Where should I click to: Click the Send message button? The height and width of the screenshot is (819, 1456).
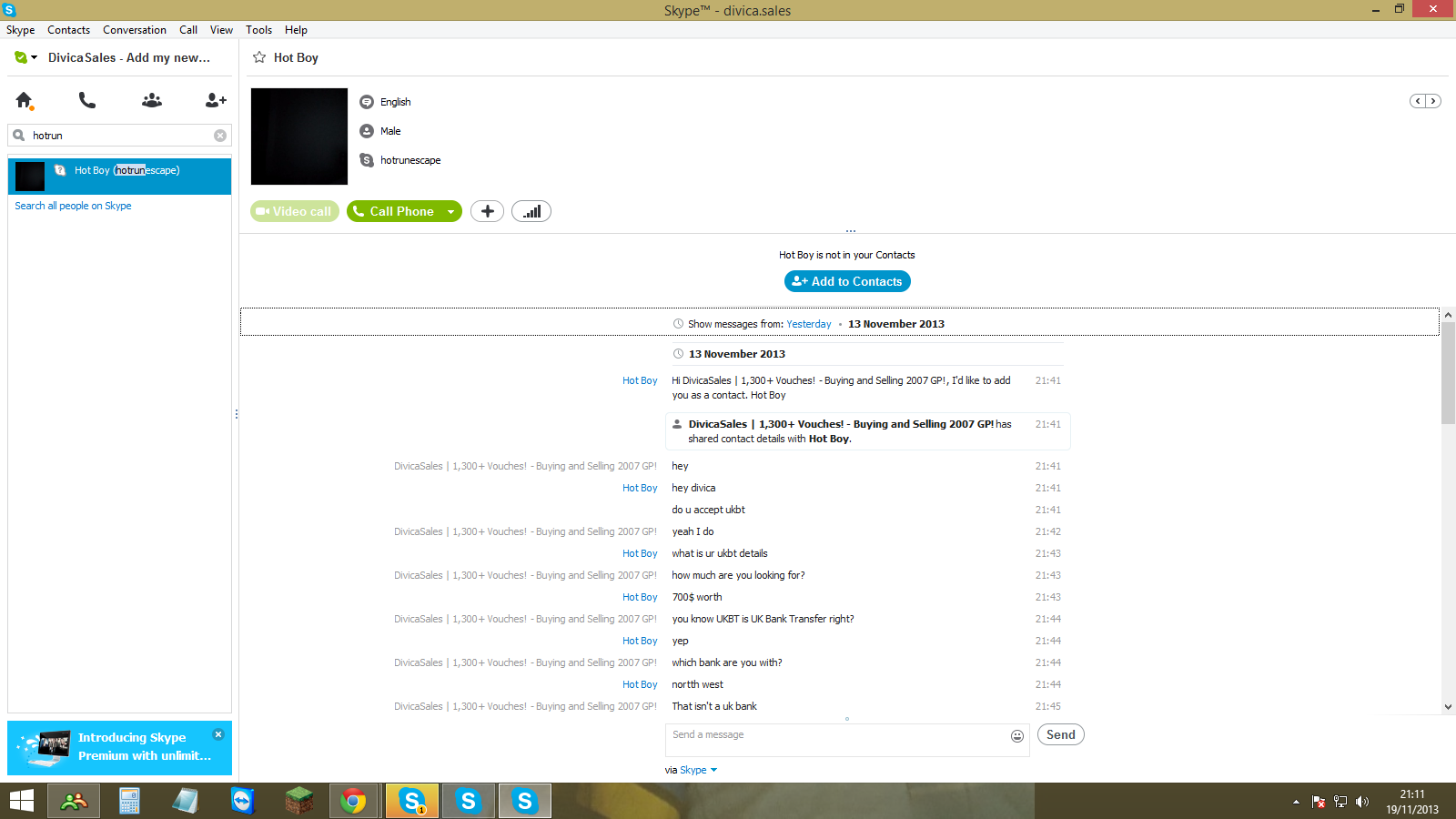pyautogui.click(x=1061, y=734)
